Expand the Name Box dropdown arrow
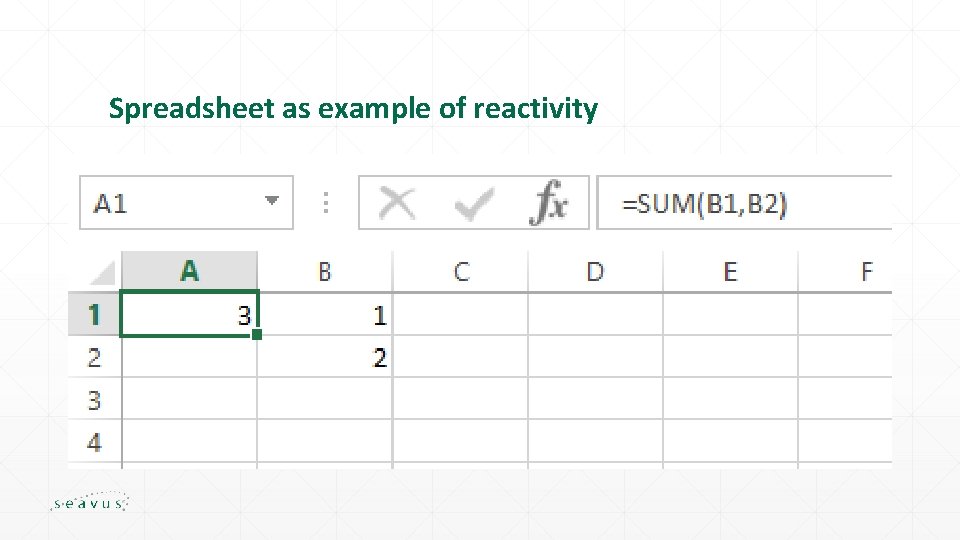 [271, 201]
